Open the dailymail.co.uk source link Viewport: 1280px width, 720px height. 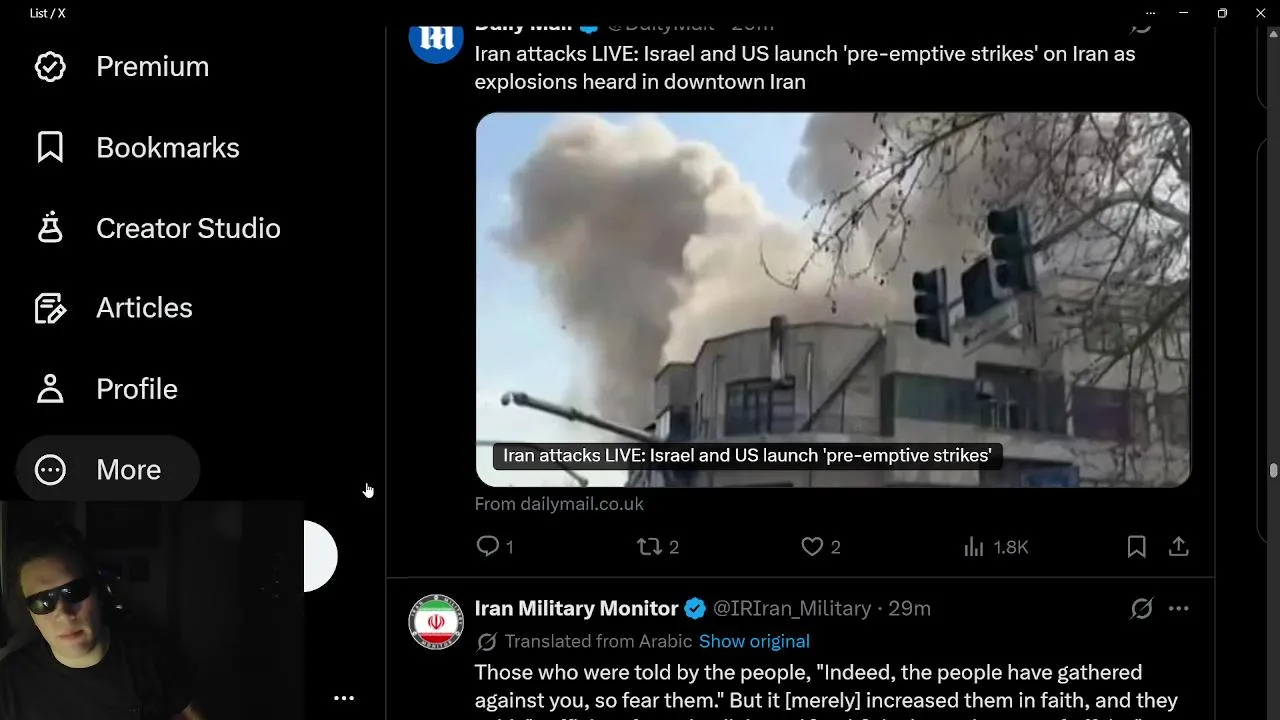coord(559,504)
